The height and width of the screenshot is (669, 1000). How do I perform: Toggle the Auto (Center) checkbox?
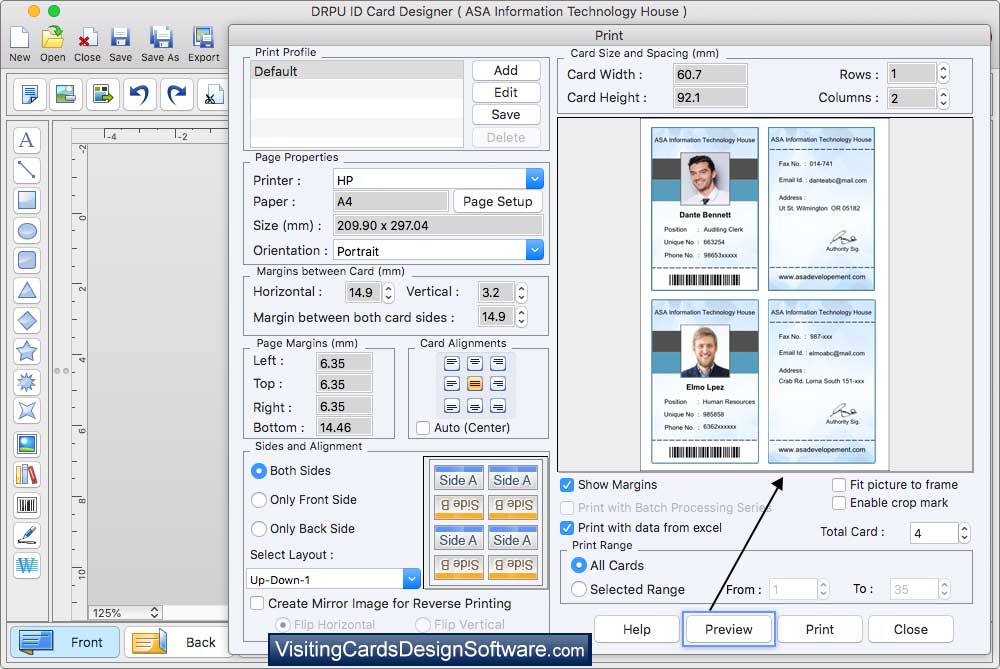423,428
